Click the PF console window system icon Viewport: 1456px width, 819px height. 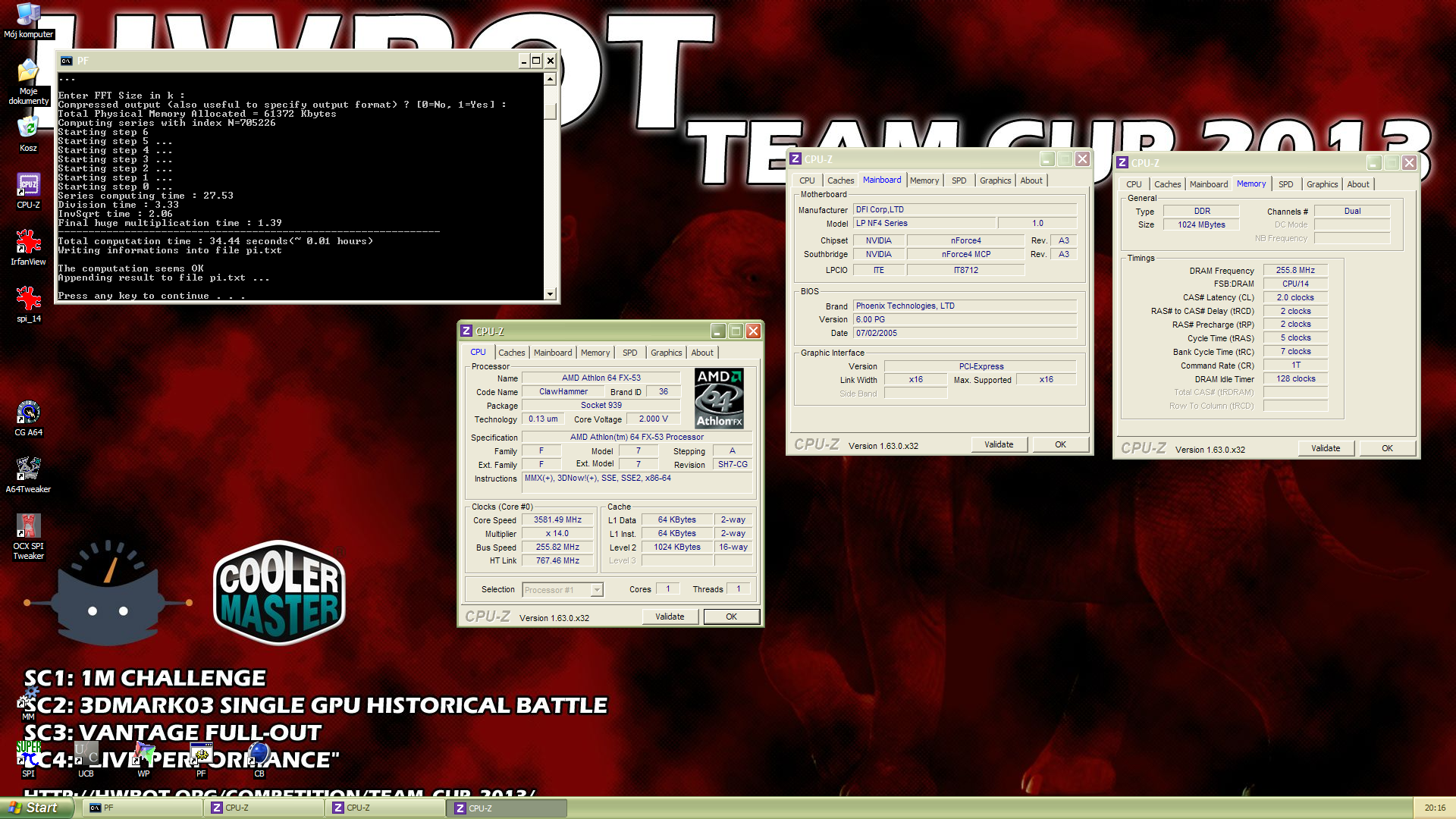[66, 61]
